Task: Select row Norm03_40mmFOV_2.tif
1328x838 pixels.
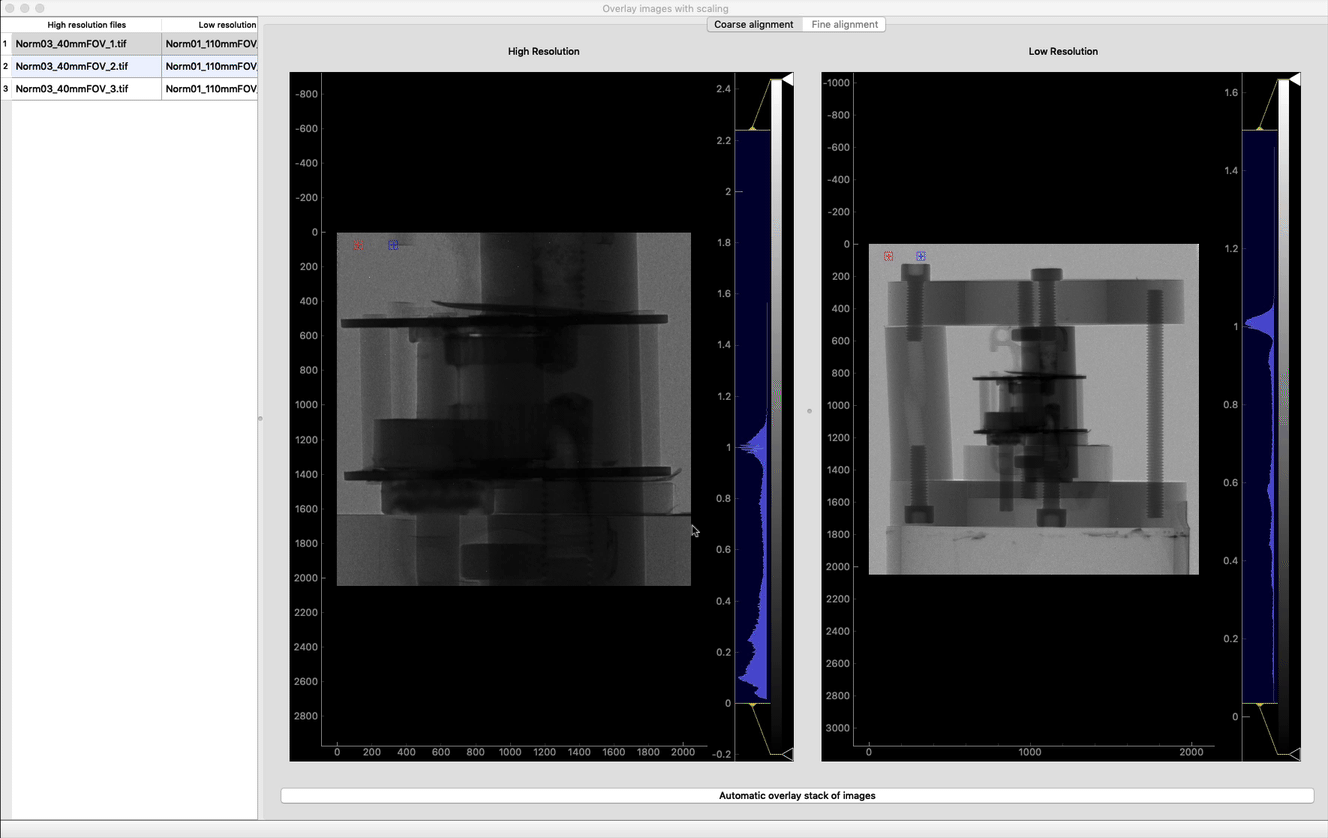Action: point(86,66)
